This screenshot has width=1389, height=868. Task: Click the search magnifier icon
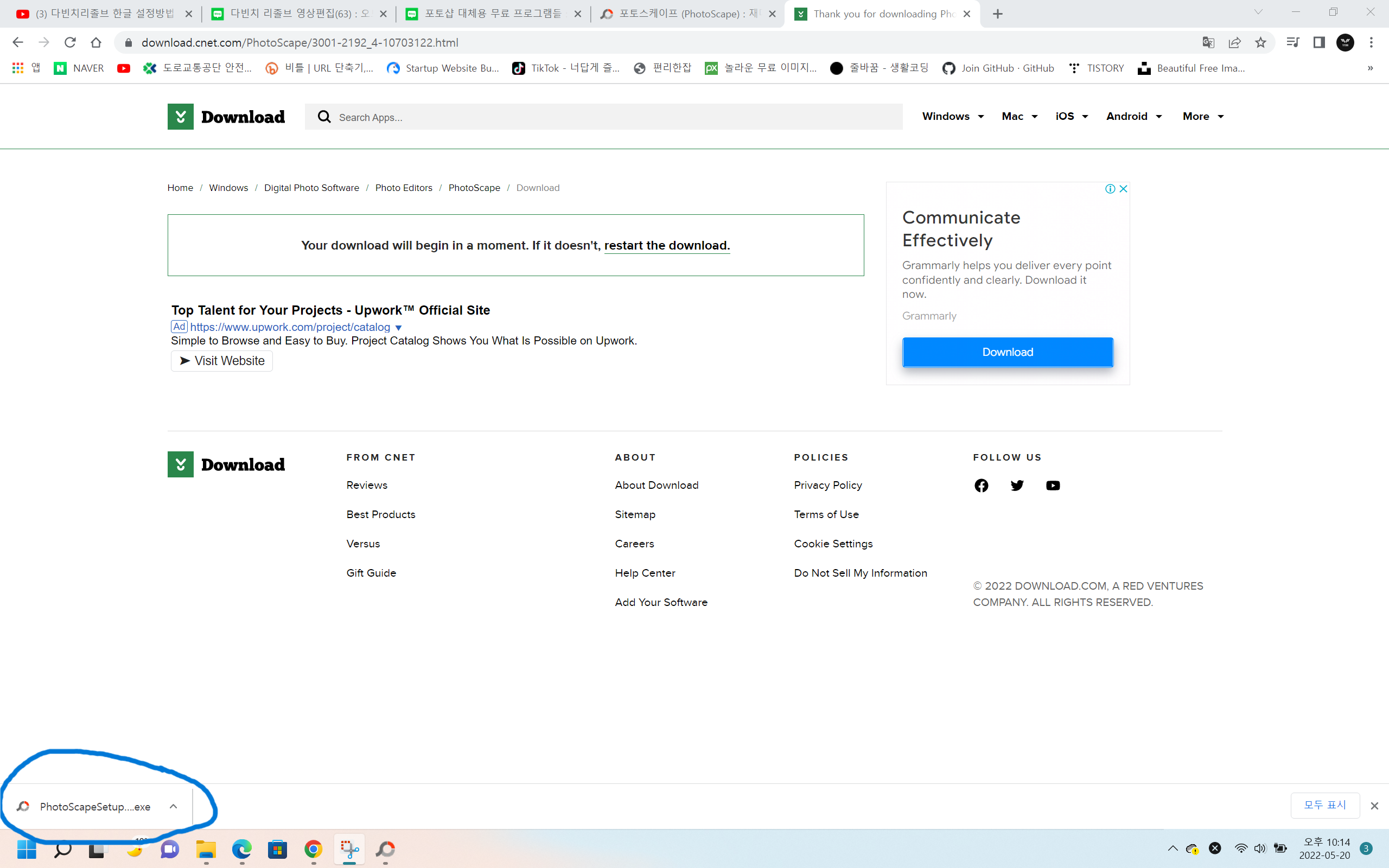[324, 117]
